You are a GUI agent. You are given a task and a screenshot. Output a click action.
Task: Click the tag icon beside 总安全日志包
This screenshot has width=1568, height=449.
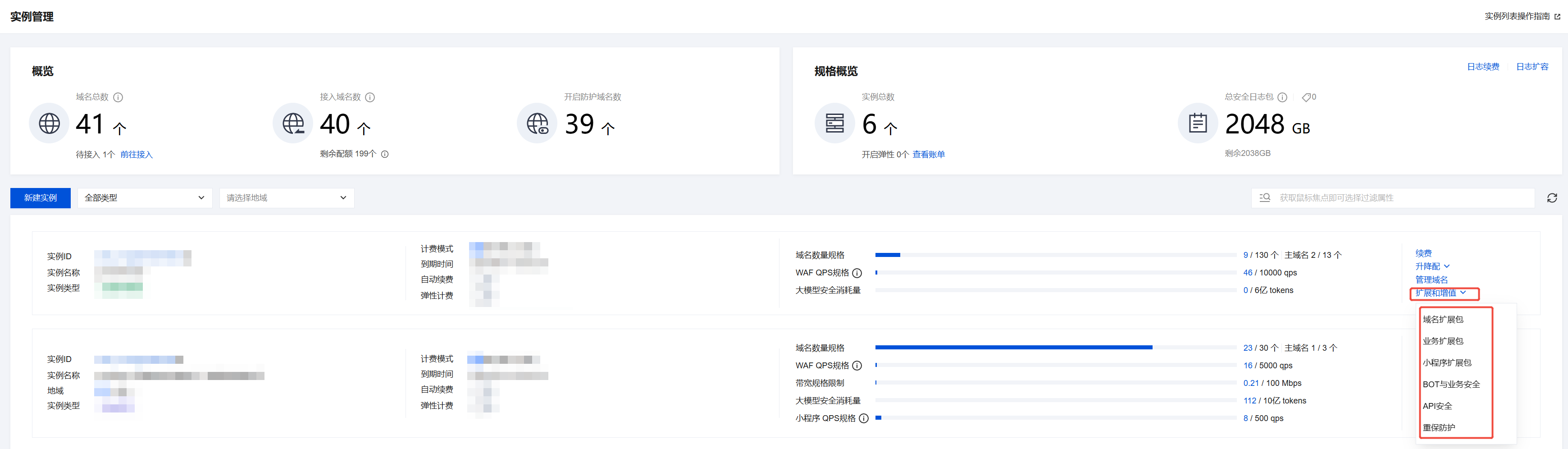(1306, 97)
